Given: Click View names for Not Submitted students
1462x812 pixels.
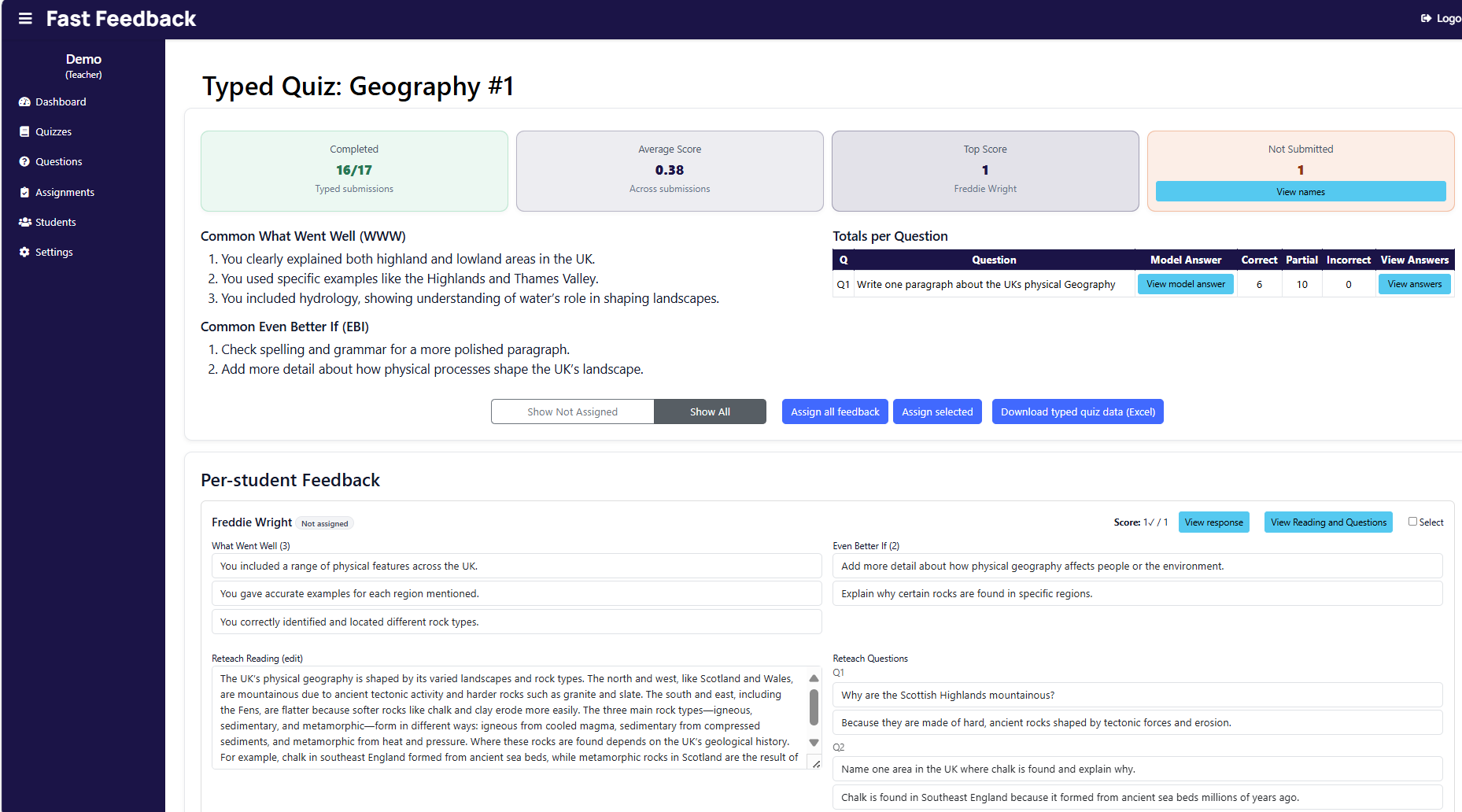Looking at the screenshot, I should (1300, 191).
